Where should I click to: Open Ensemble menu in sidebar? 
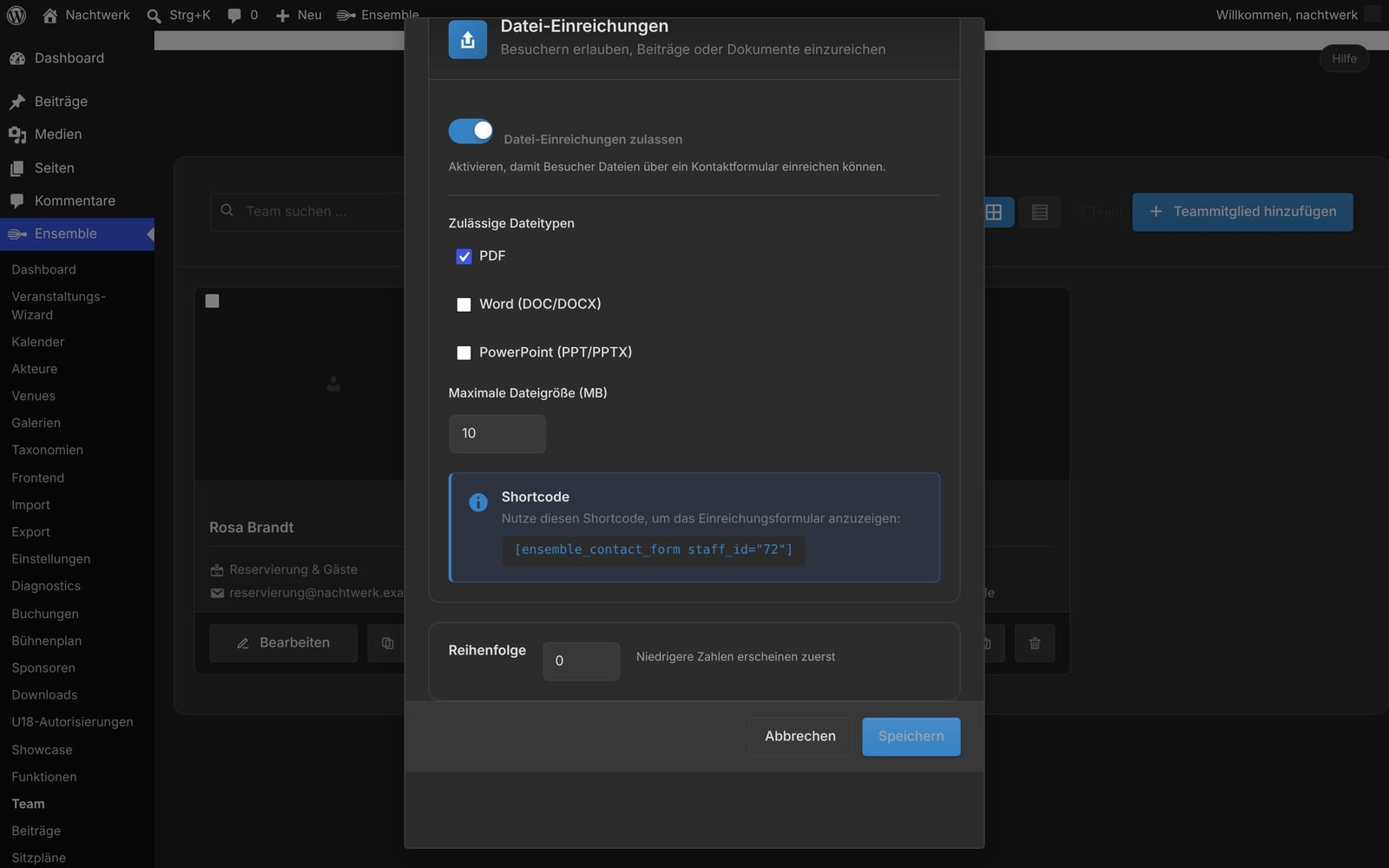pos(77,234)
